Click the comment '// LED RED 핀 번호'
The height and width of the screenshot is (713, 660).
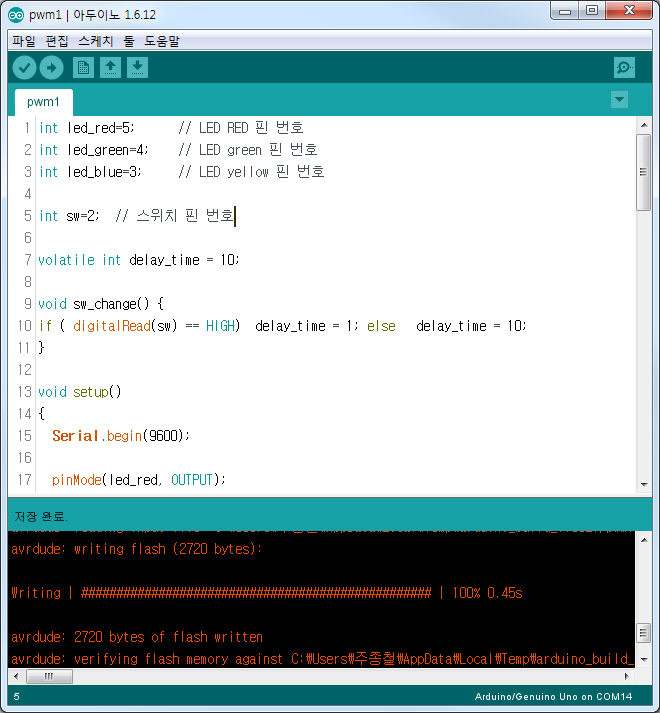(x=241, y=128)
